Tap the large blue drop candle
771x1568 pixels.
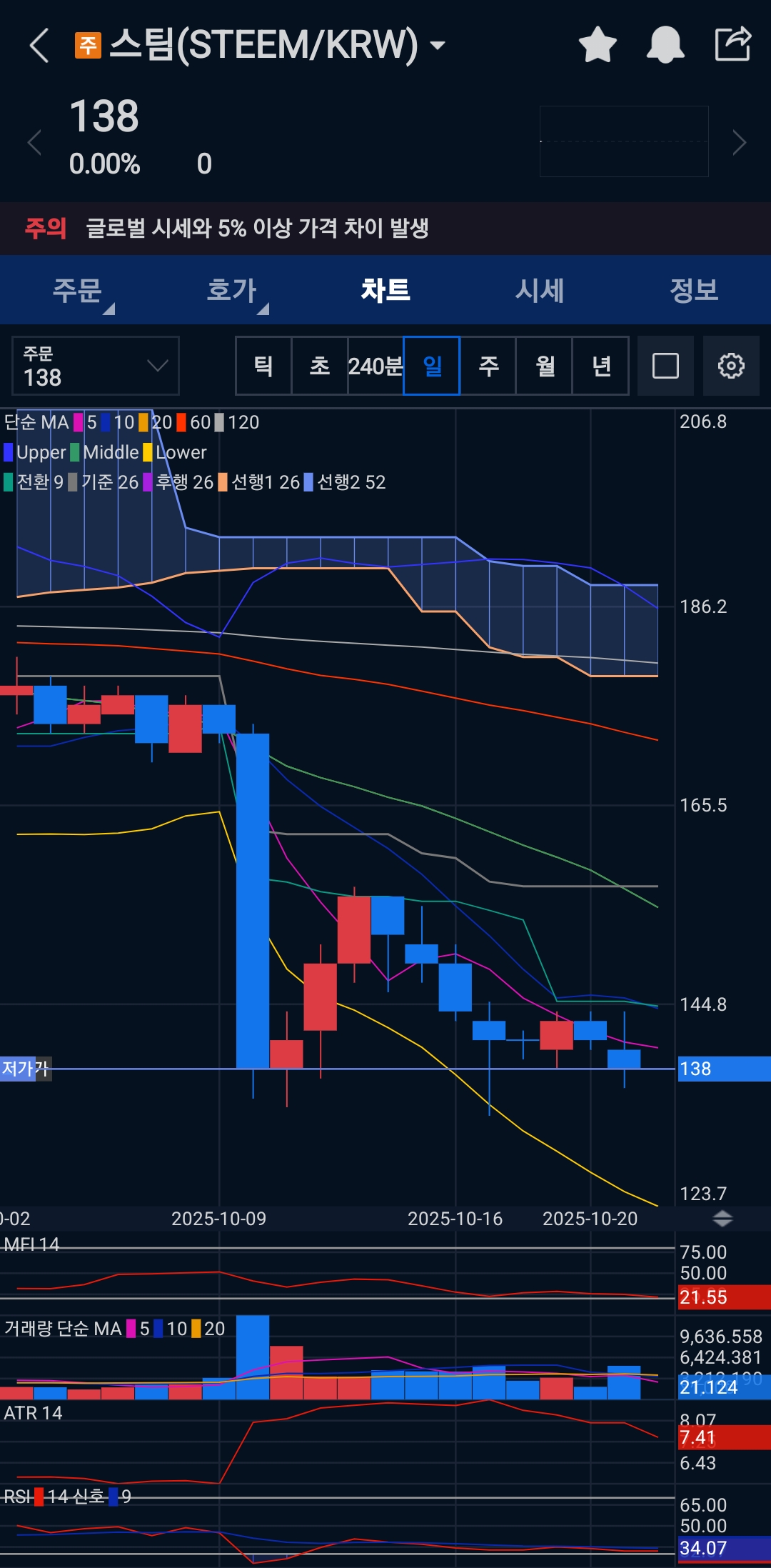(x=253, y=901)
